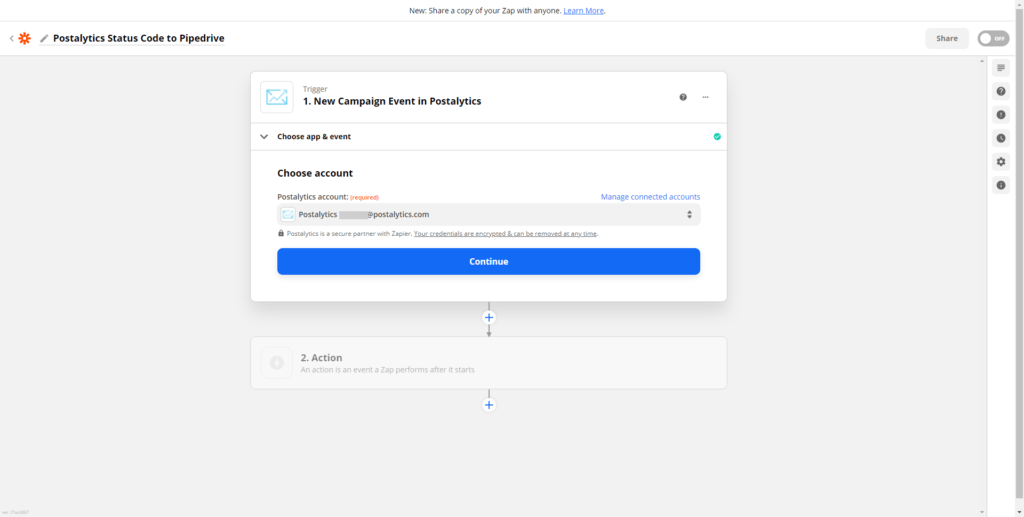Go back using the left chevron arrow
The image size is (1024, 517).
(11, 39)
